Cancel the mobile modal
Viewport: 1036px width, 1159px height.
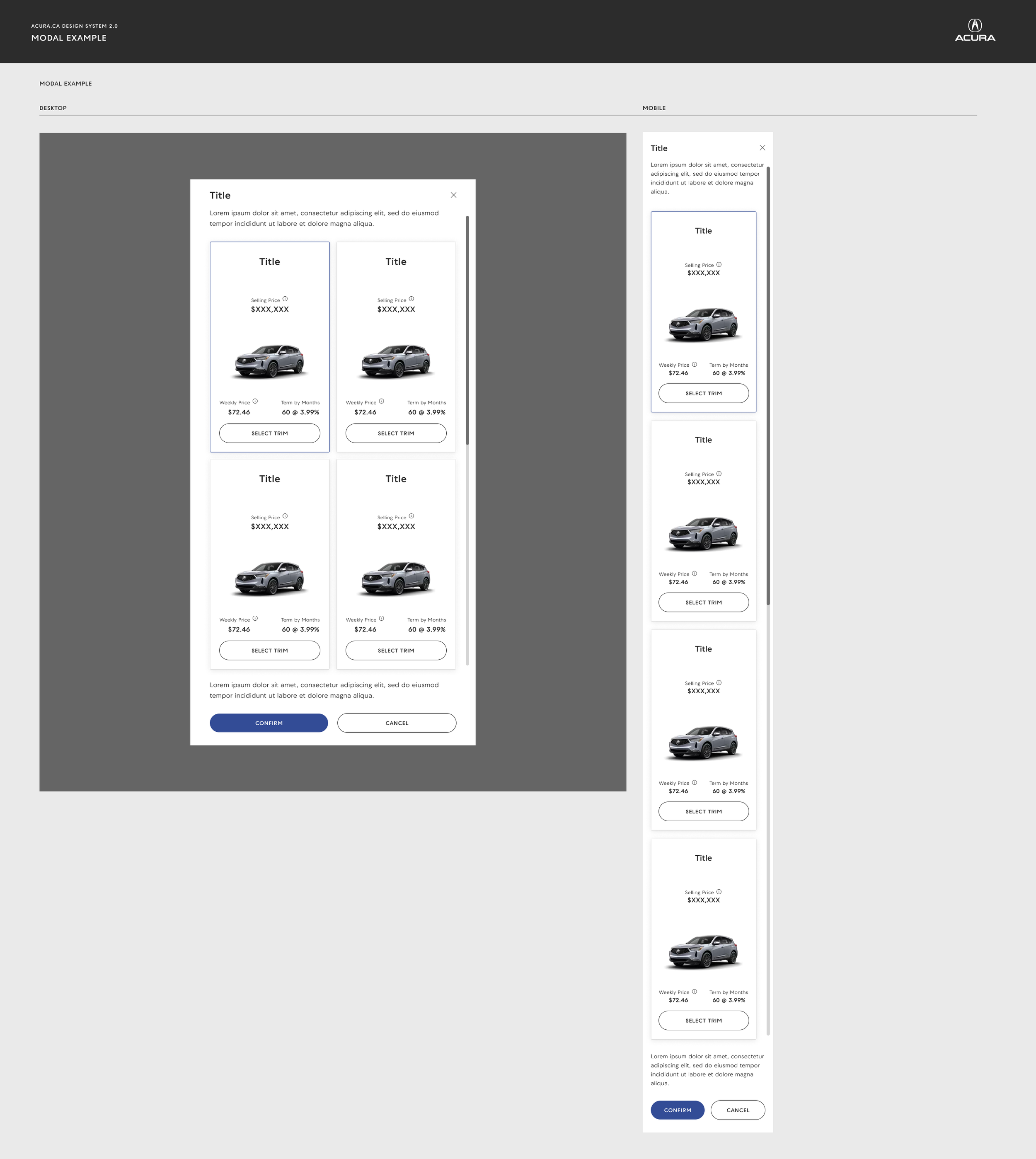tap(738, 1110)
